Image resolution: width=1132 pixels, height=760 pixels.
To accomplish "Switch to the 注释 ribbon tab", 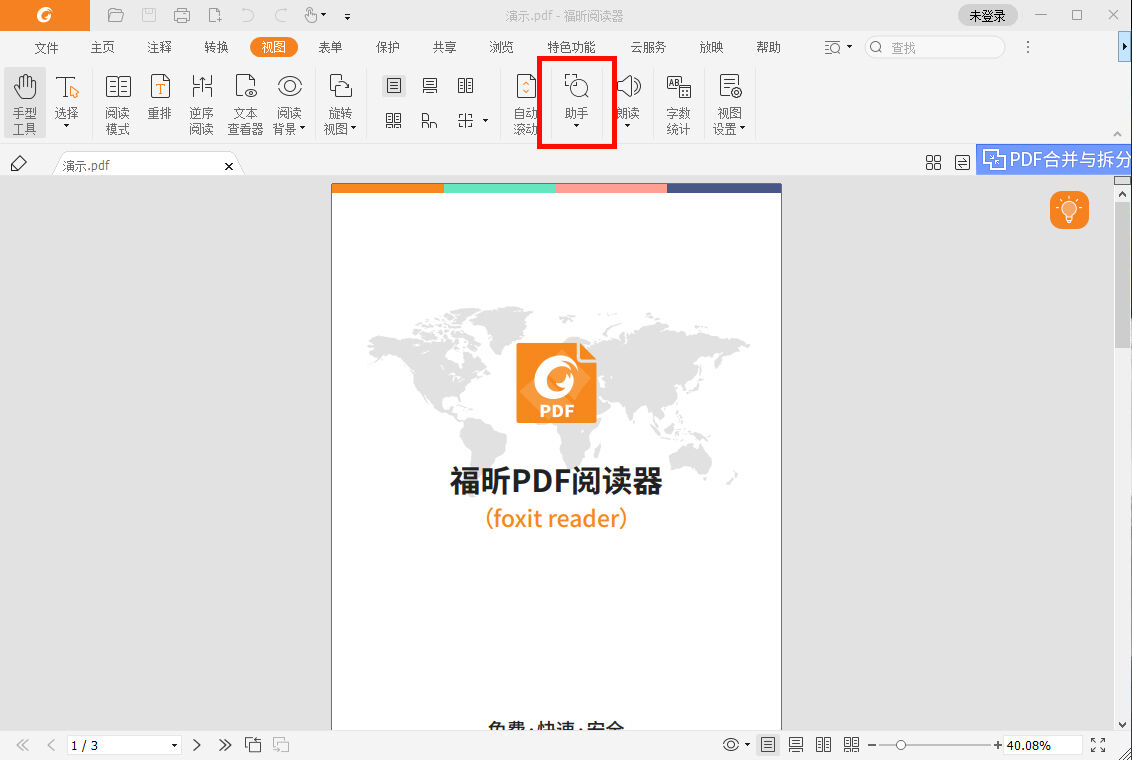I will (x=159, y=46).
